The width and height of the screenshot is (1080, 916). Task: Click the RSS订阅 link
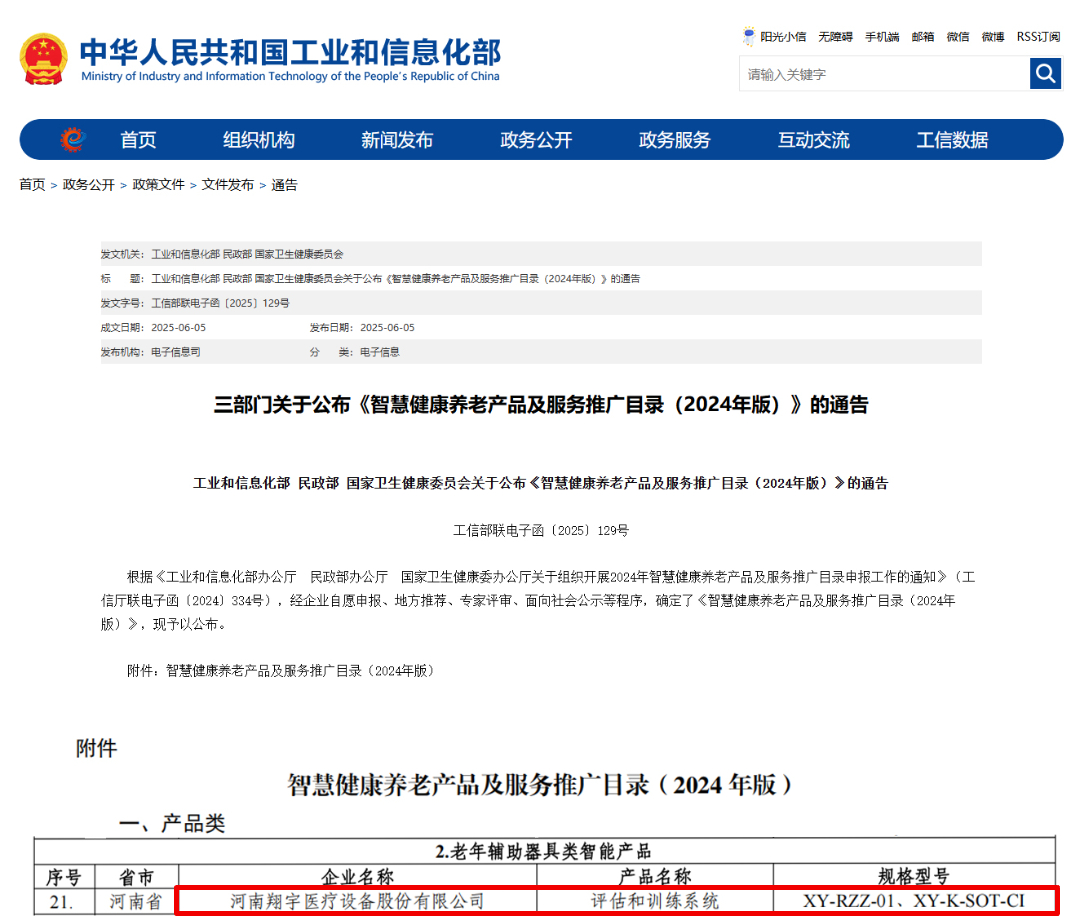click(x=1039, y=37)
